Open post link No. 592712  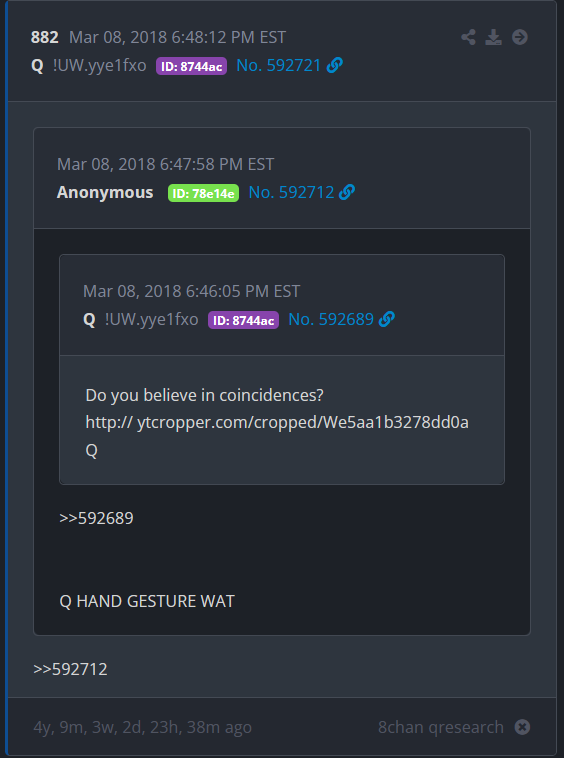tap(291, 192)
